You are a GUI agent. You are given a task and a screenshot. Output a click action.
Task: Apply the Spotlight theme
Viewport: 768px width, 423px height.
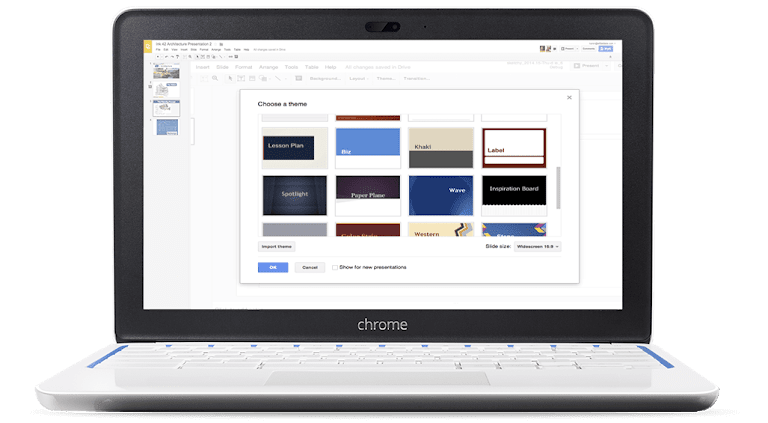point(295,195)
